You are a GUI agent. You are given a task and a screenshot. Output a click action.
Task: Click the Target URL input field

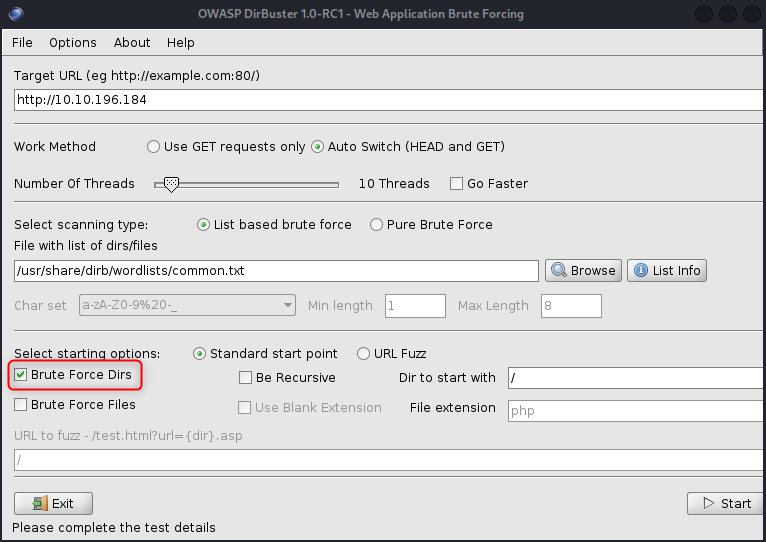[388, 100]
